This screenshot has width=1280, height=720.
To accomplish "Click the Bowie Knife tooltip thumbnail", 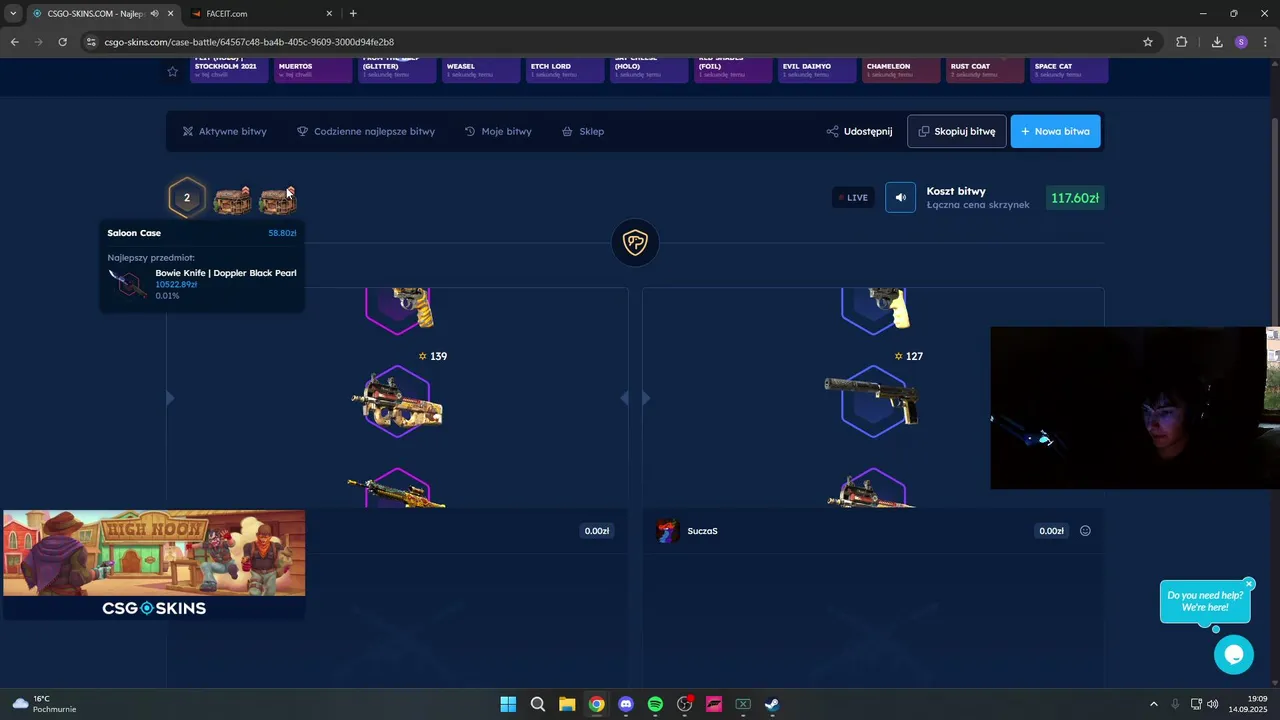I will tap(128, 283).
